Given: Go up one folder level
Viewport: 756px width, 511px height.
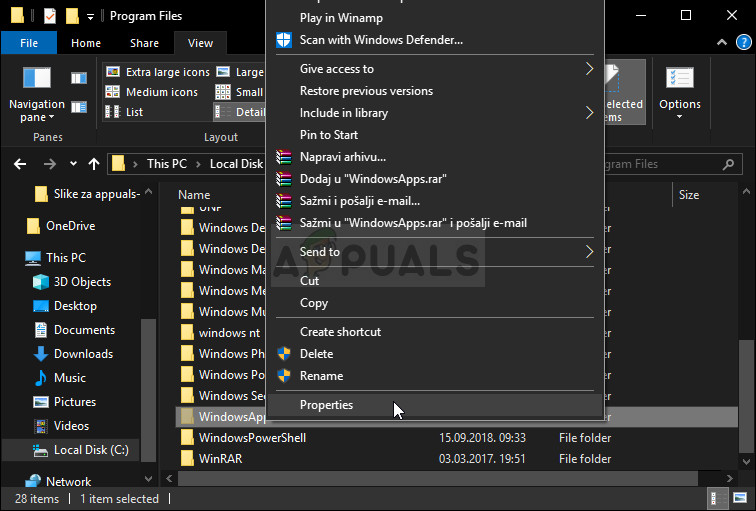Looking at the screenshot, I should click(94, 164).
